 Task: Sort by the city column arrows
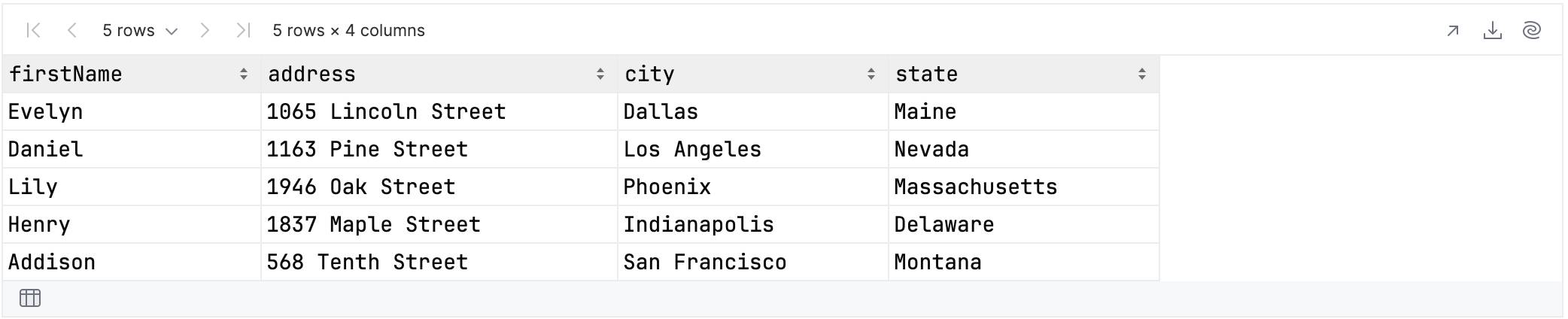pyautogui.click(x=871, y=74)
